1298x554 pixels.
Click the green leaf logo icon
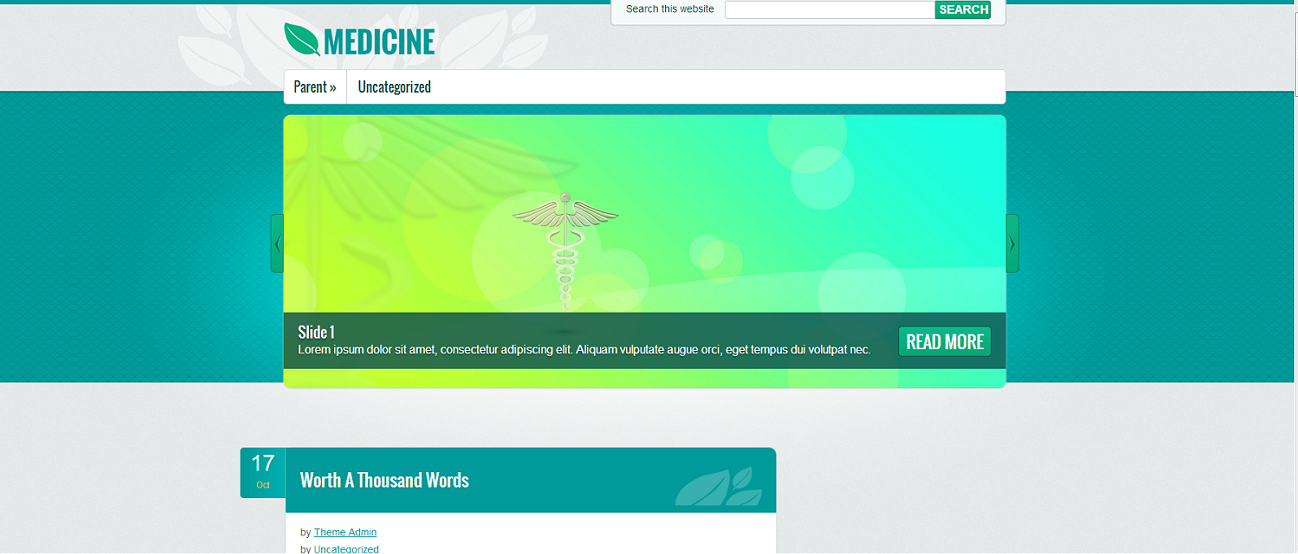(x=302, y=40)
